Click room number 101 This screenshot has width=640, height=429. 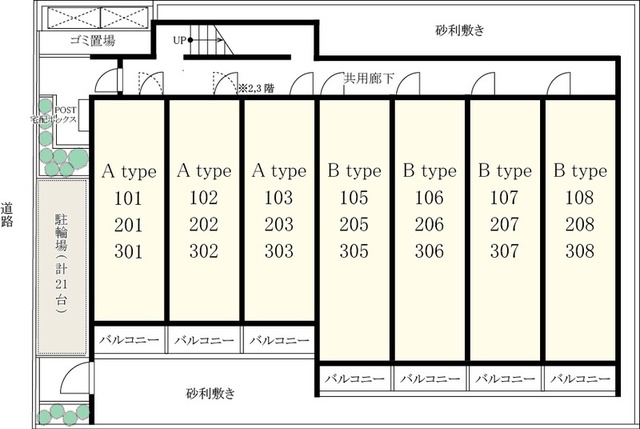(129, 198)
